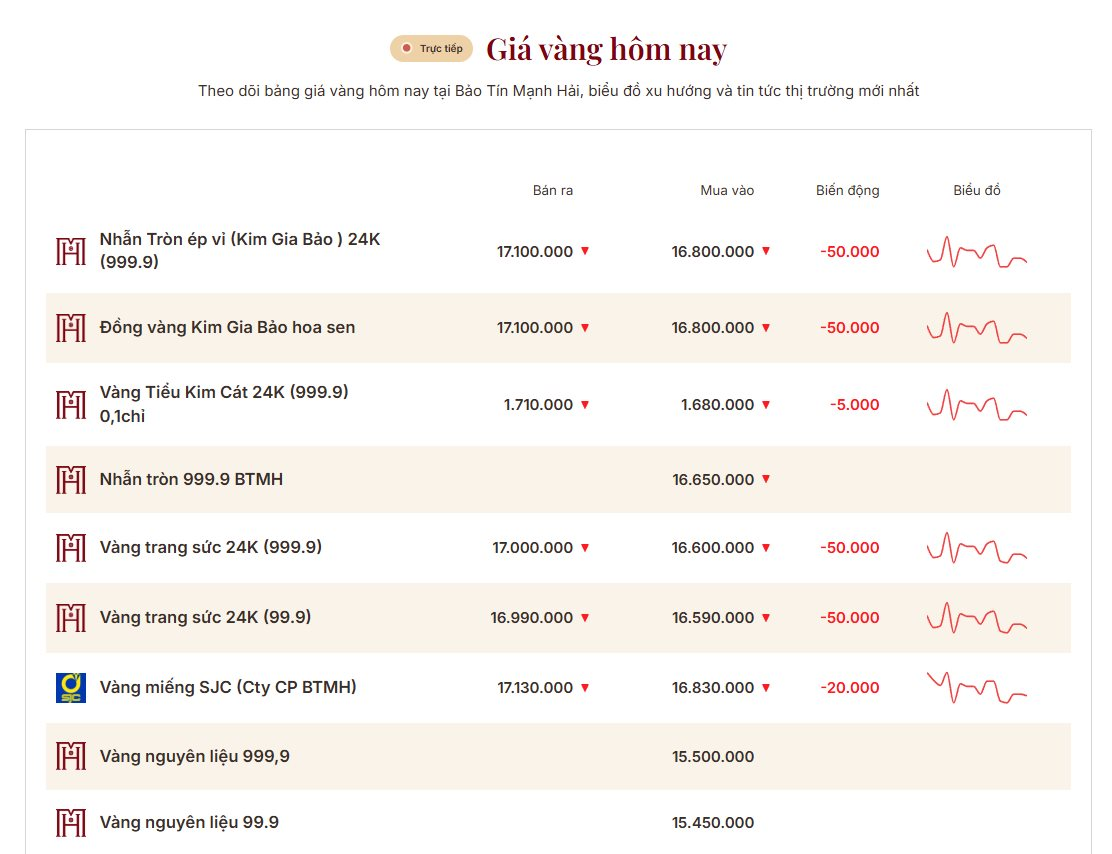Click the BTMH icon next to Vàng Tiểu Kim Cát

point(70,404)
